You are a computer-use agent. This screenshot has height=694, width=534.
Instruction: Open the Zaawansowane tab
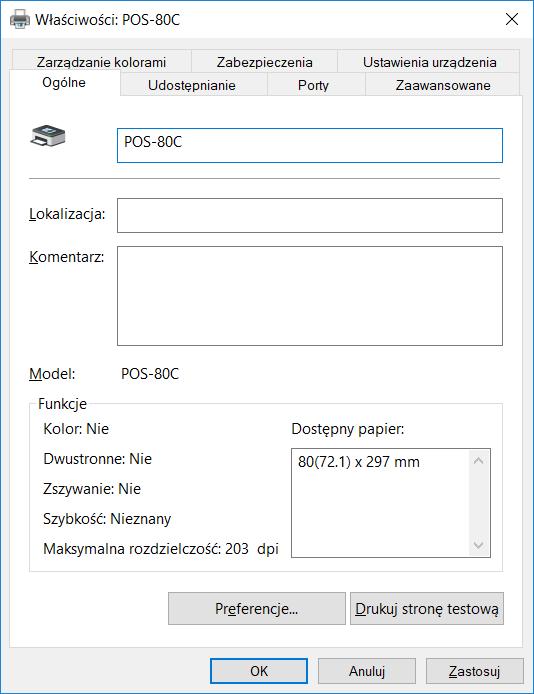tap(442, 85)
